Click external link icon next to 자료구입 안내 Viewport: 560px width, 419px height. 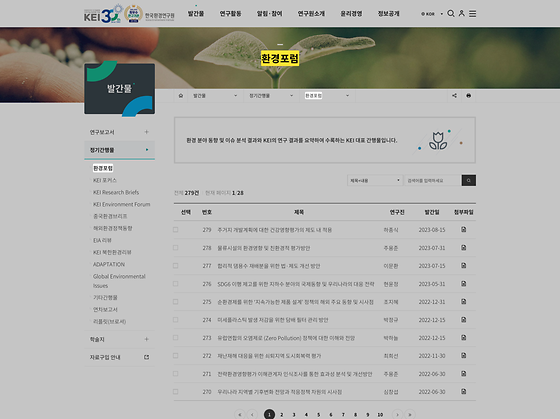coord(146,357)
